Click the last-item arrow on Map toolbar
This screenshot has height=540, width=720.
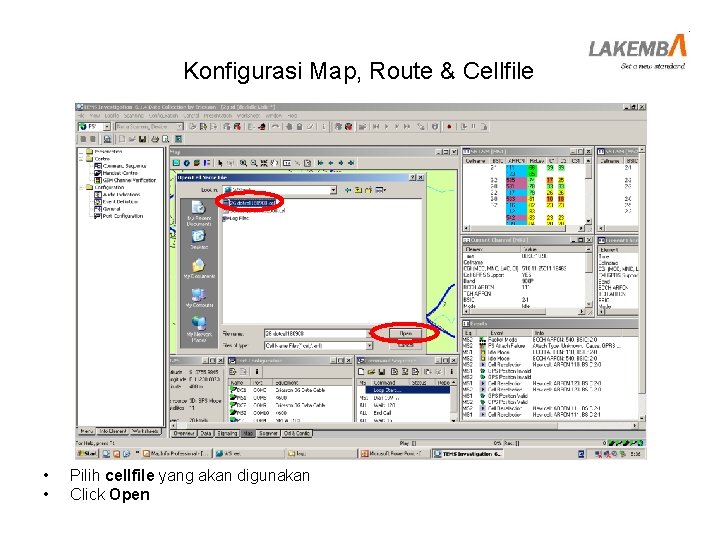(351, 163)
